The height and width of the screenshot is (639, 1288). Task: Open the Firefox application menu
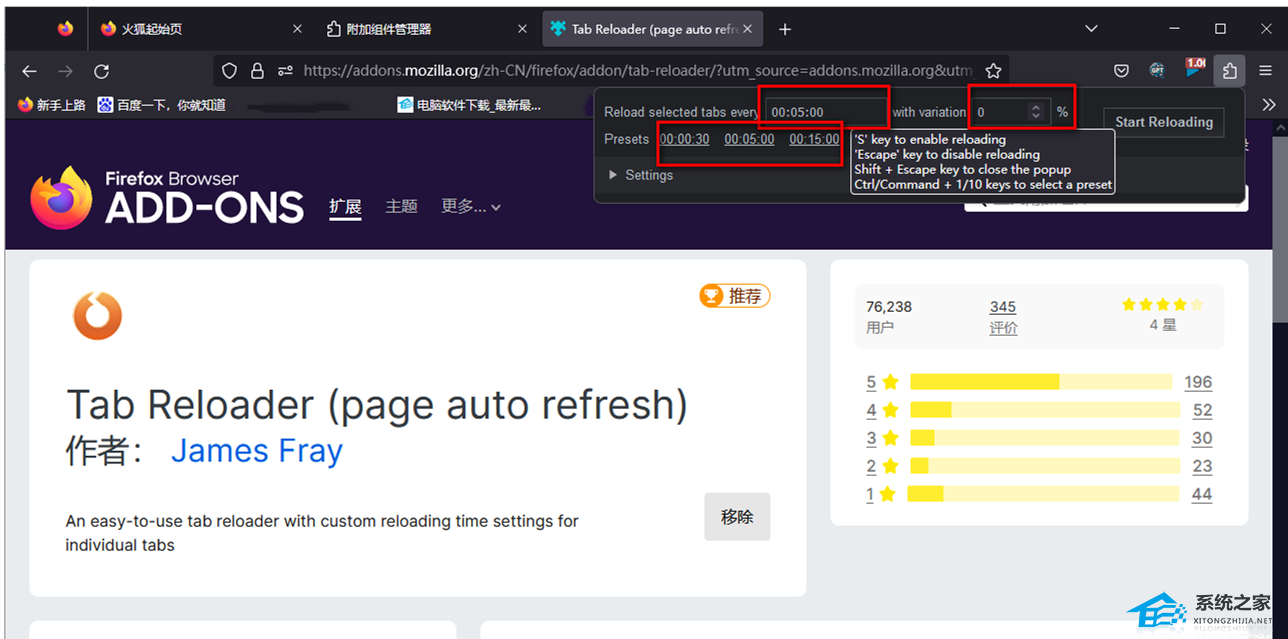pos(1265,71)
